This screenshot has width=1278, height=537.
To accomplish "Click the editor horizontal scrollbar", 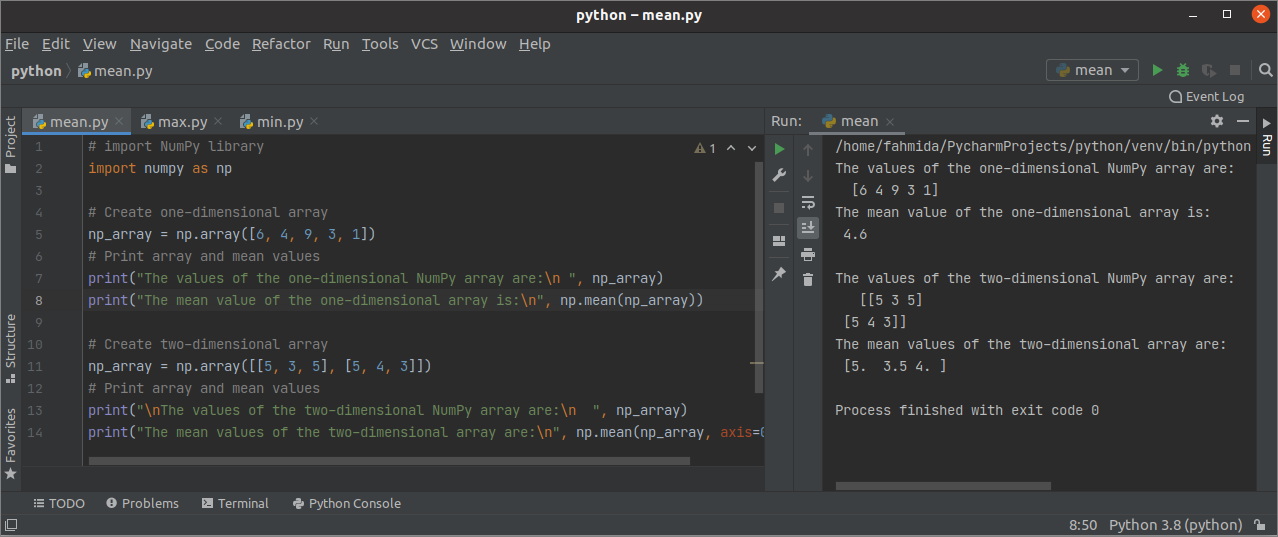I will (389, 461).
